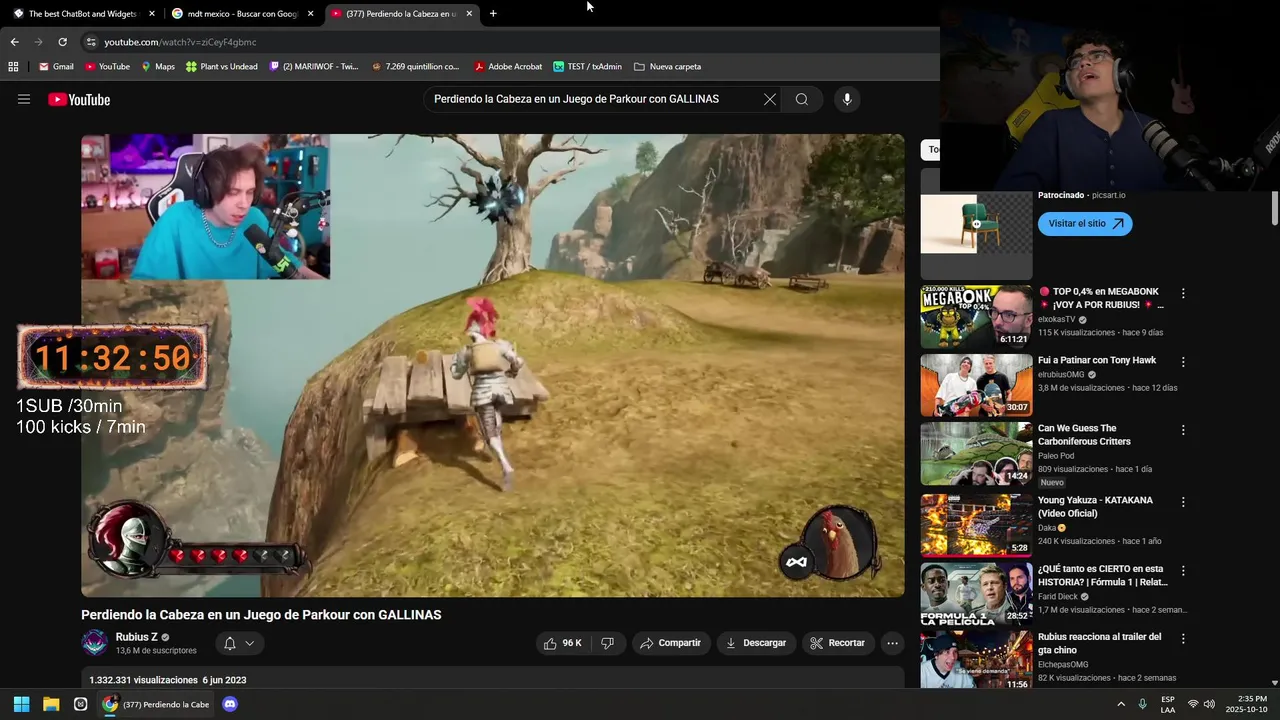Open Wi-Fi network settings in tray

pos(1192,704)
